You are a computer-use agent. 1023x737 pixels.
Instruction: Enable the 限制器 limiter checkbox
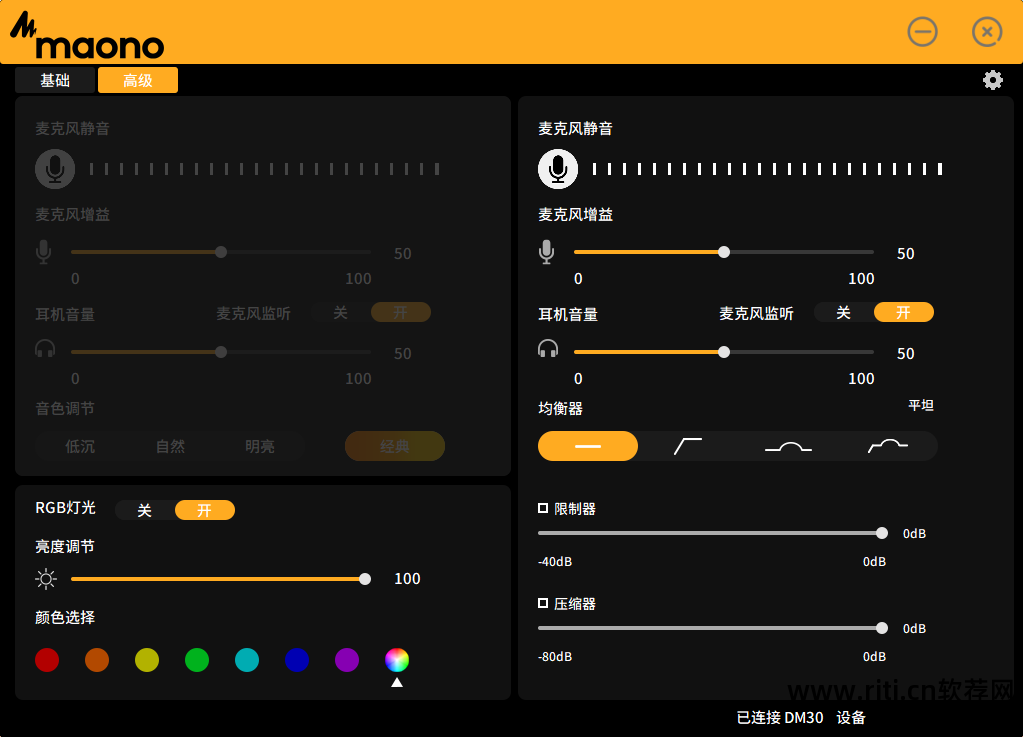[543, 508]
